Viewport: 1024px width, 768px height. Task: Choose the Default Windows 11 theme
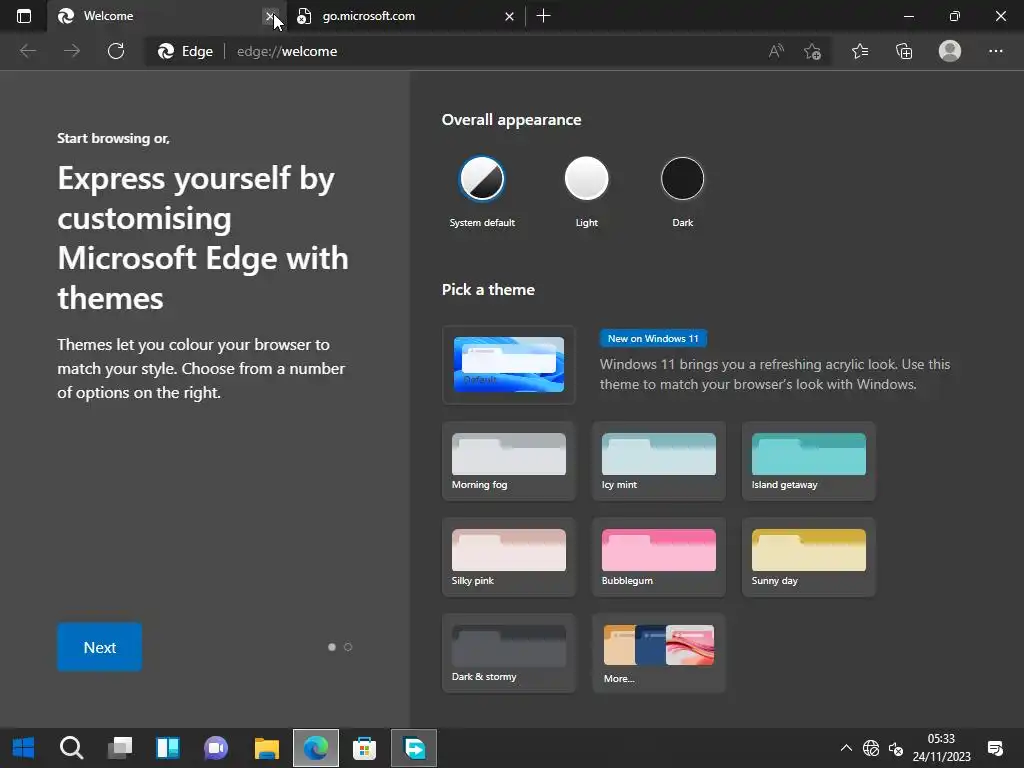point(509,364)
